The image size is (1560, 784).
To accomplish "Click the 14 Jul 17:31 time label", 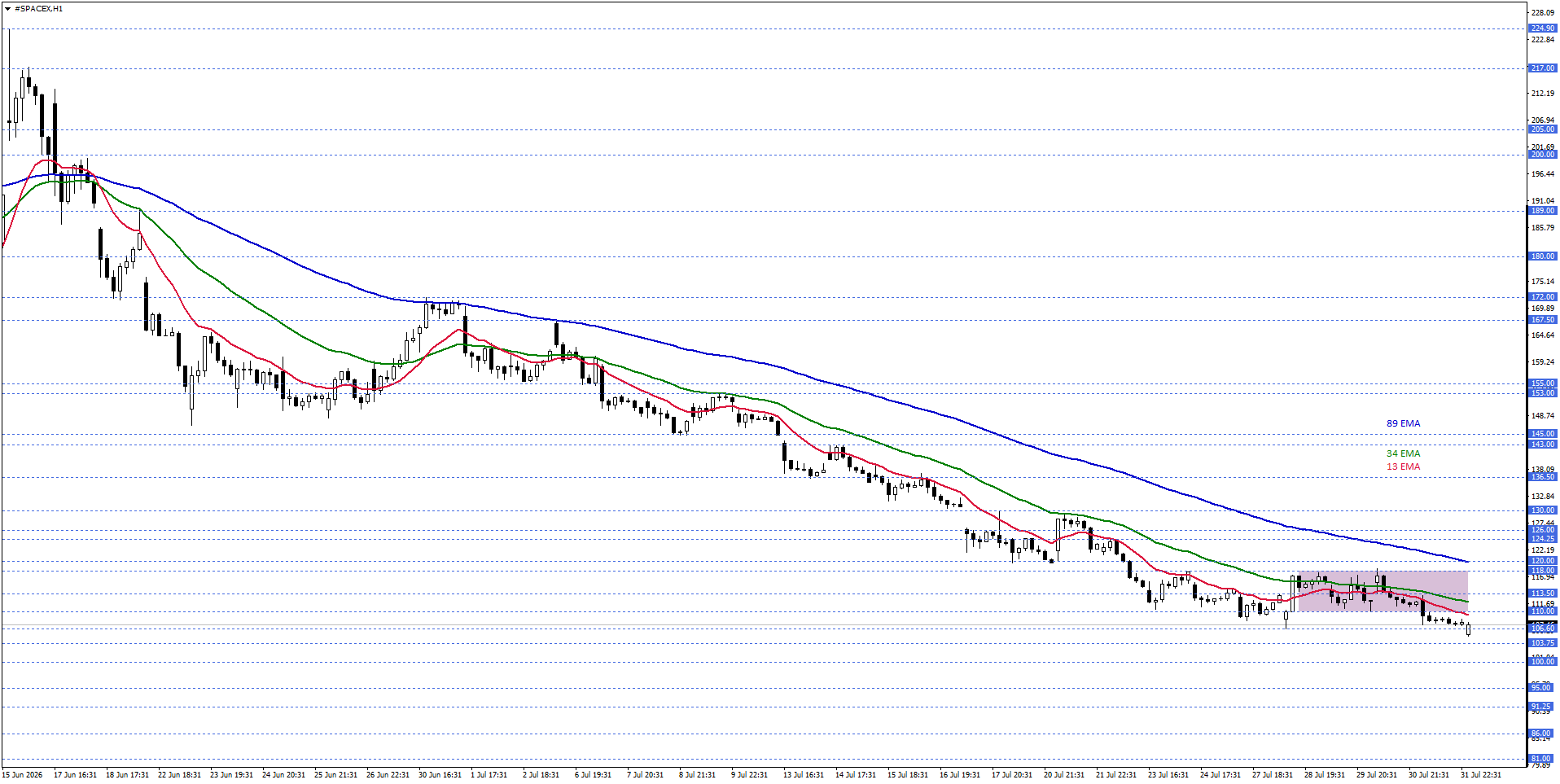I will [857, 775].
